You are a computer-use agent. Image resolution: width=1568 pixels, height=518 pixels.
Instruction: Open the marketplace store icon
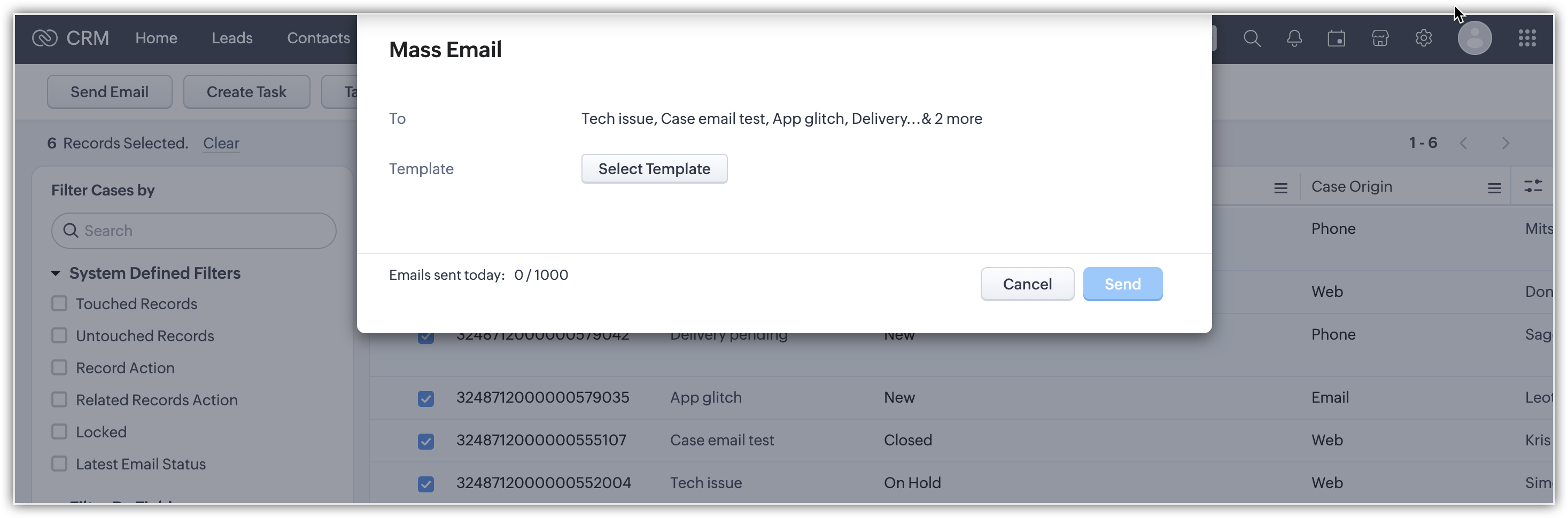(1380, 38)
